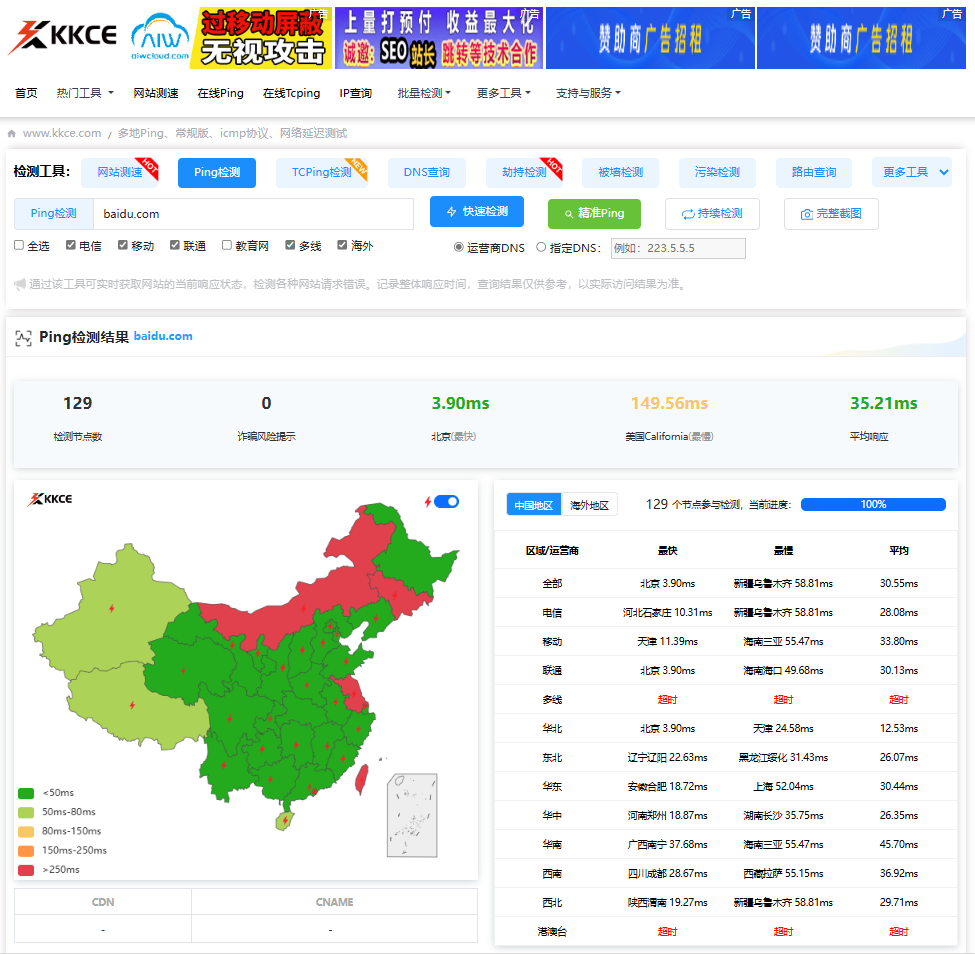Uncheck the 移动 checkbox
Image resolution: width=975 pixels, height=954 pixels.
(x=123, y=245)
